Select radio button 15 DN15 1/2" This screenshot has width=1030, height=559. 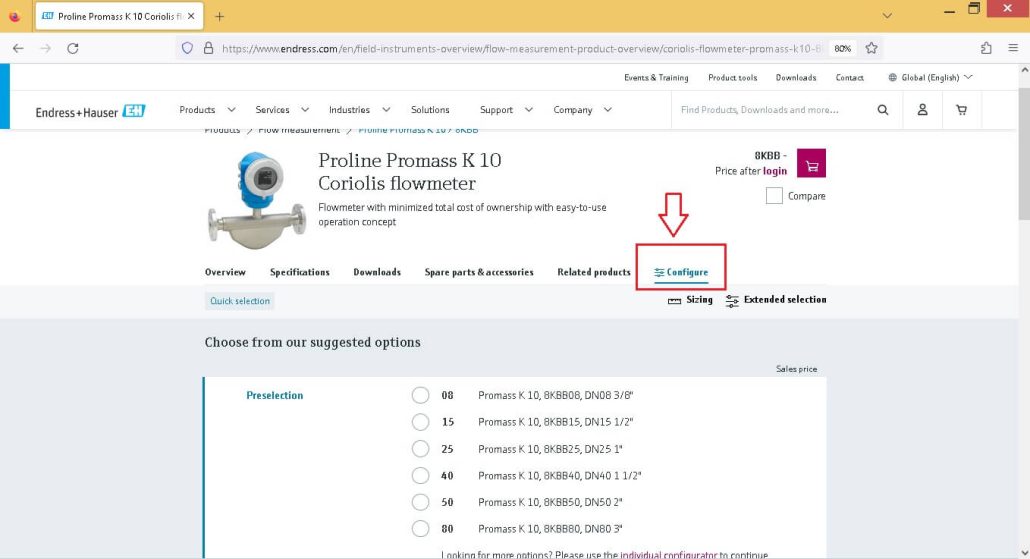[420, 422]
